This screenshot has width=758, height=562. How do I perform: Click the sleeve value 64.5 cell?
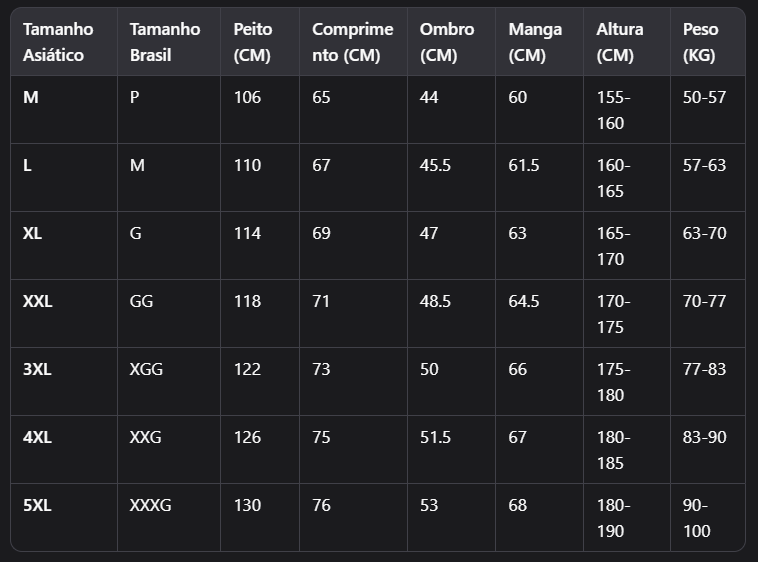tap(524, 301)
